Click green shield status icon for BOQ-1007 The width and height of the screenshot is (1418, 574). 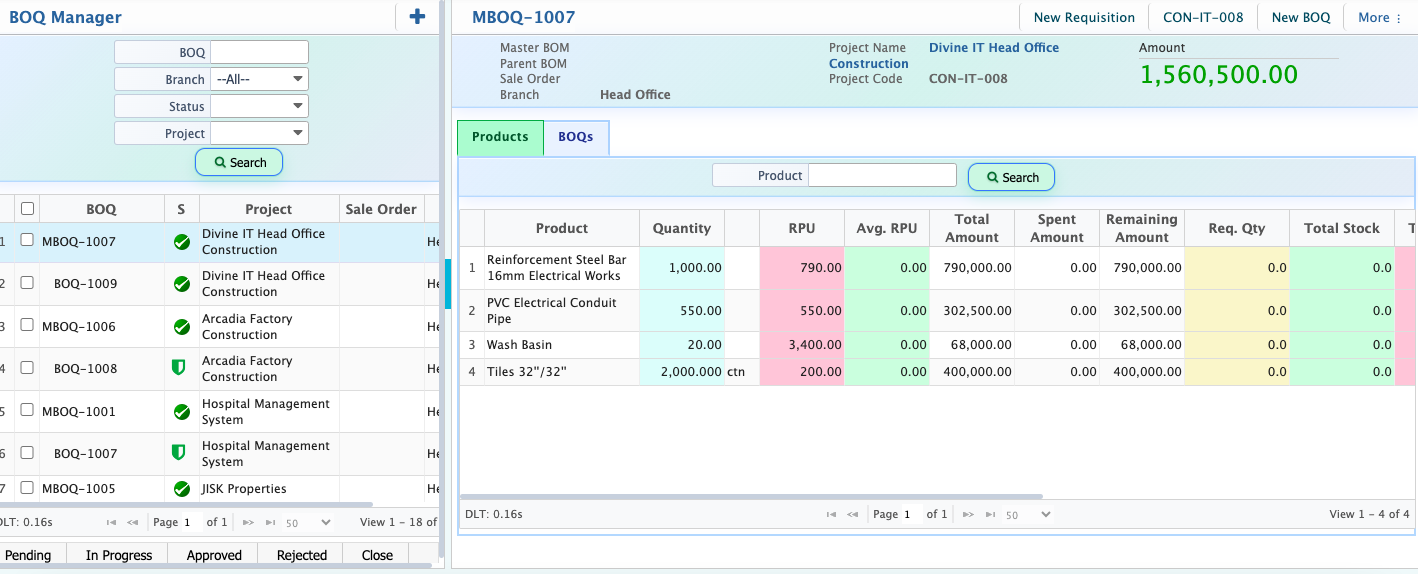pyautogui.click(x=180, y=453)
